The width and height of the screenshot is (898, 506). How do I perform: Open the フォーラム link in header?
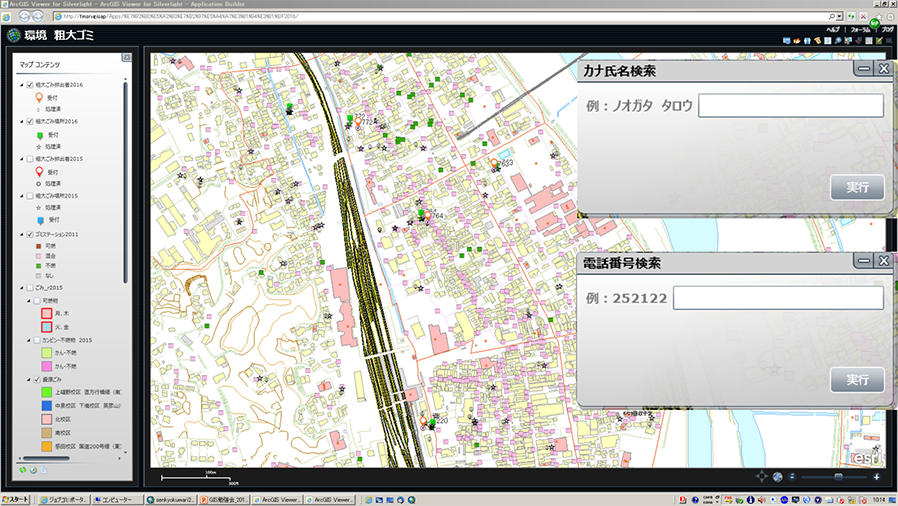[858, 30]
